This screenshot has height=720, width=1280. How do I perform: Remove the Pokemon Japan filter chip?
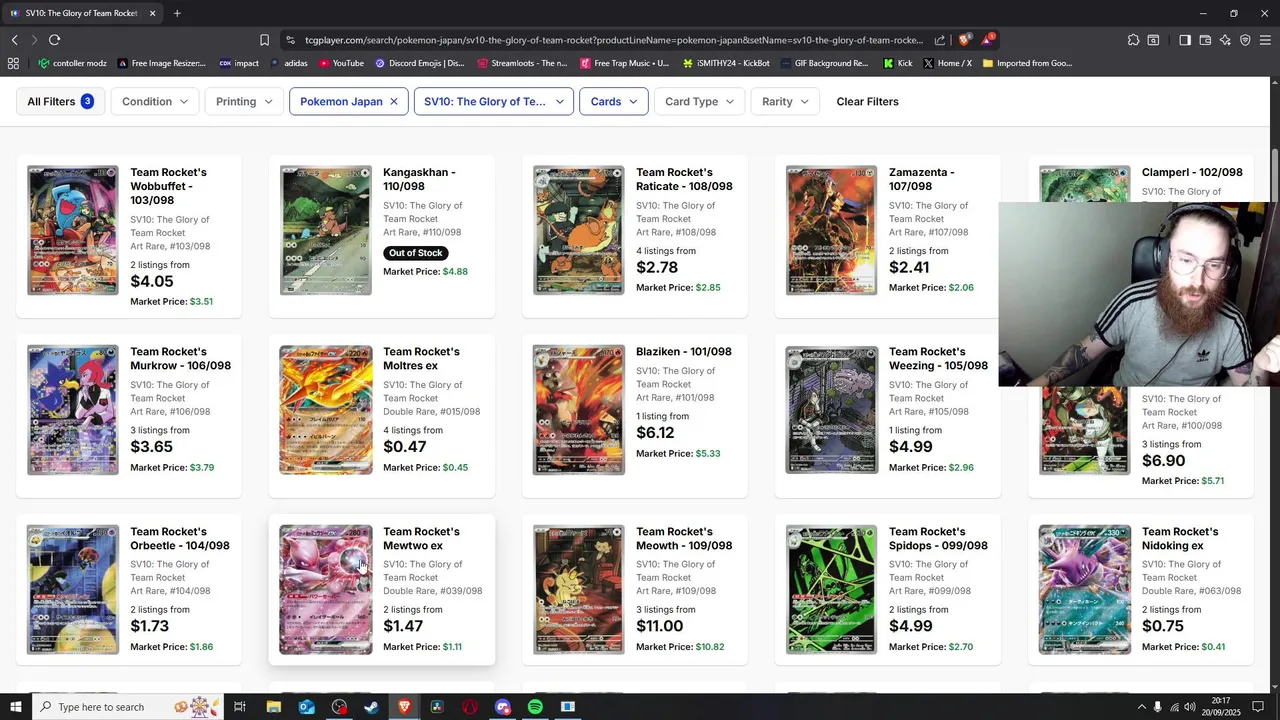[x=394, y=102]
